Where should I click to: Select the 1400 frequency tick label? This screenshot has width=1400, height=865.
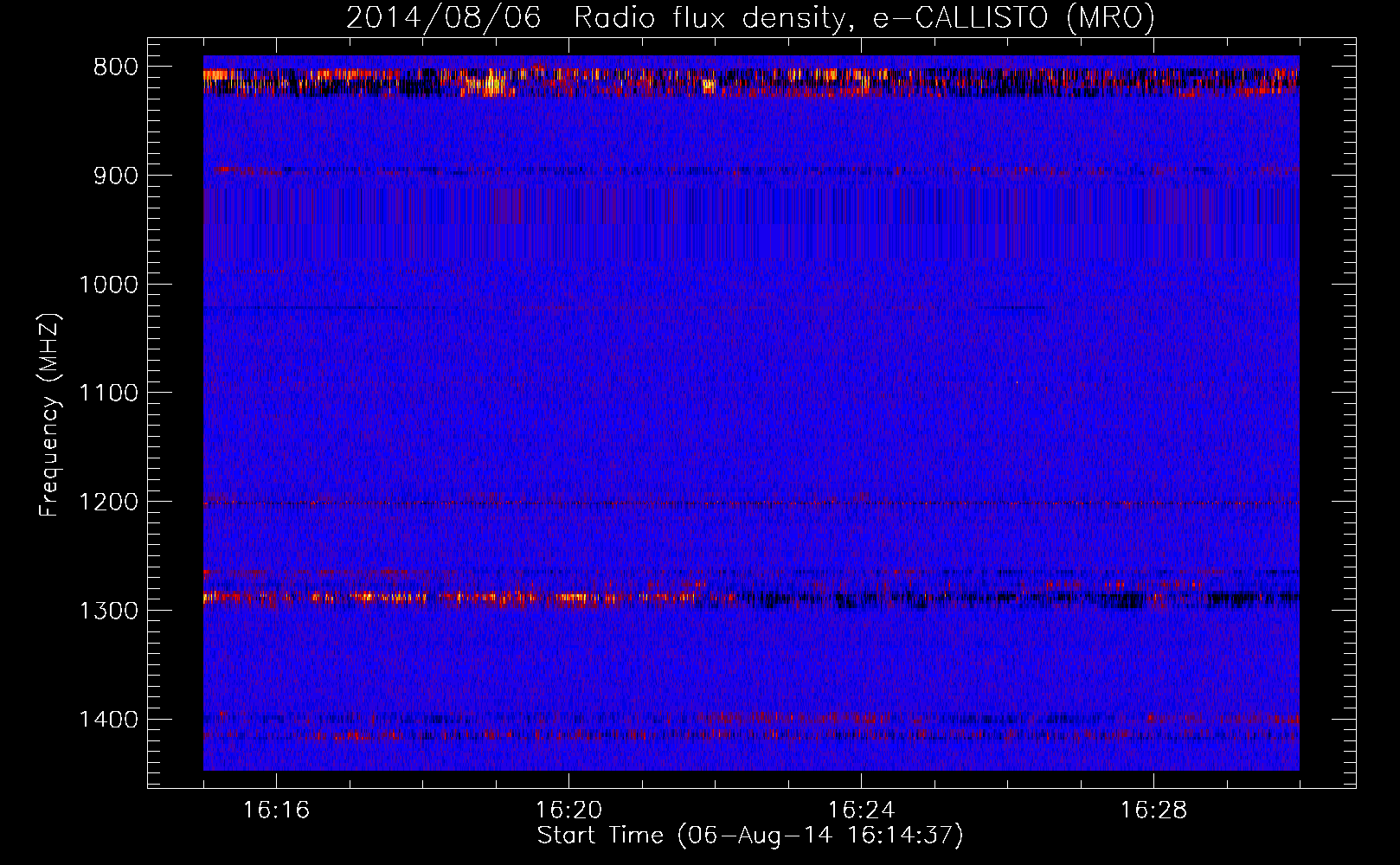[x=109, y=720]
